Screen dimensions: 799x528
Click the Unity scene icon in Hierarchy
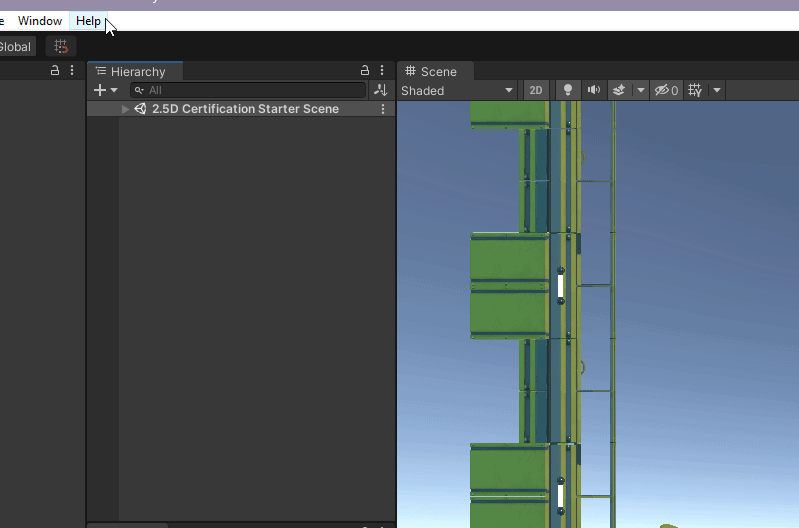click(x=140, y=109)
